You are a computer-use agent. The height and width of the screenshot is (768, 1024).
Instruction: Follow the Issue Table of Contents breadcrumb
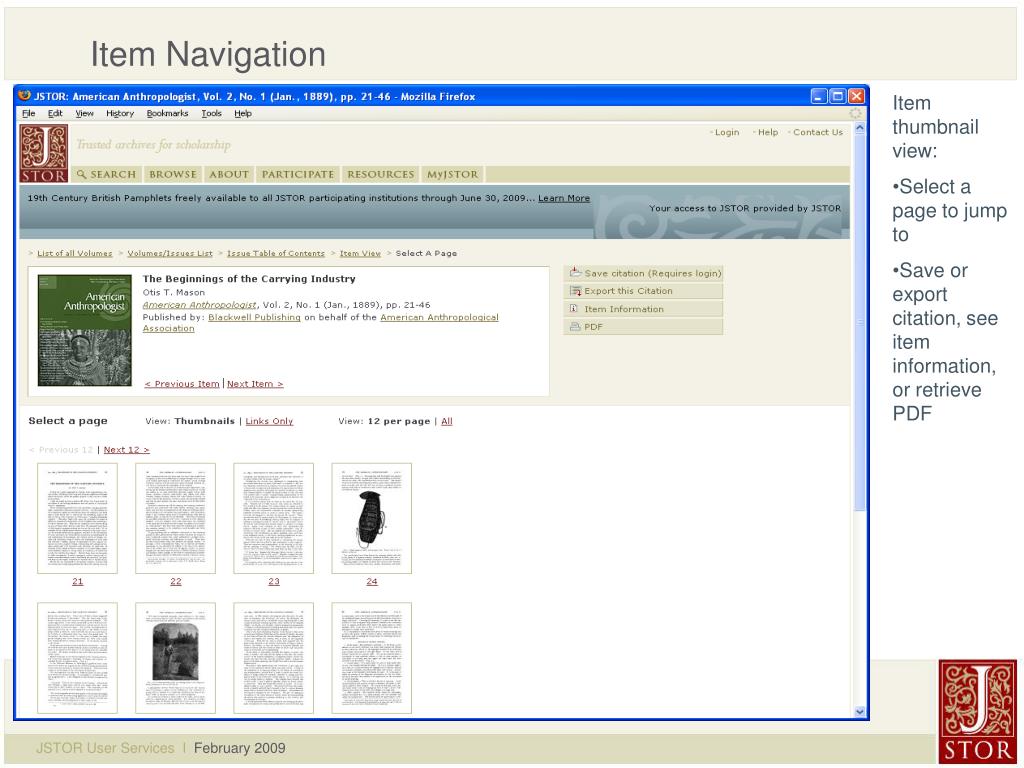coord(276,253)
